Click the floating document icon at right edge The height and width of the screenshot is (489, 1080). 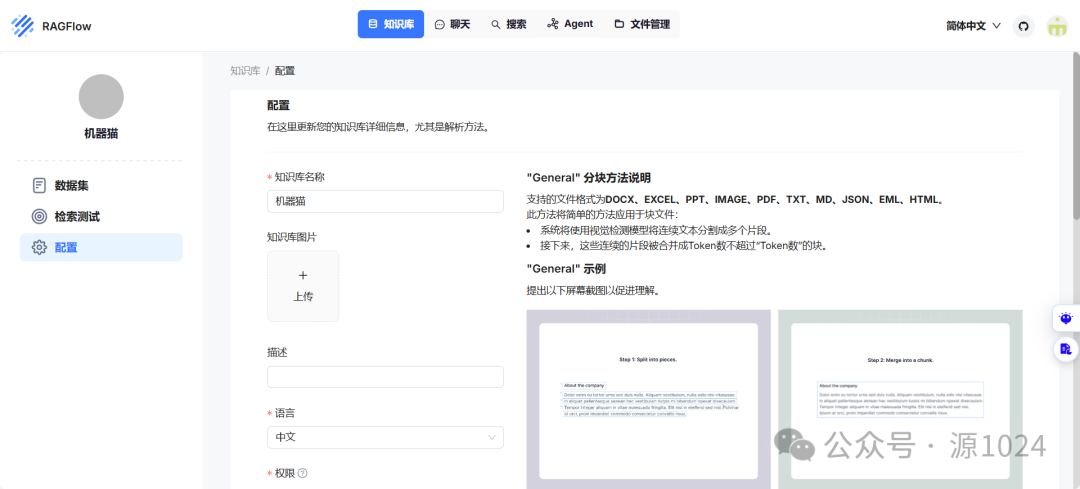tap(1066, 348)
